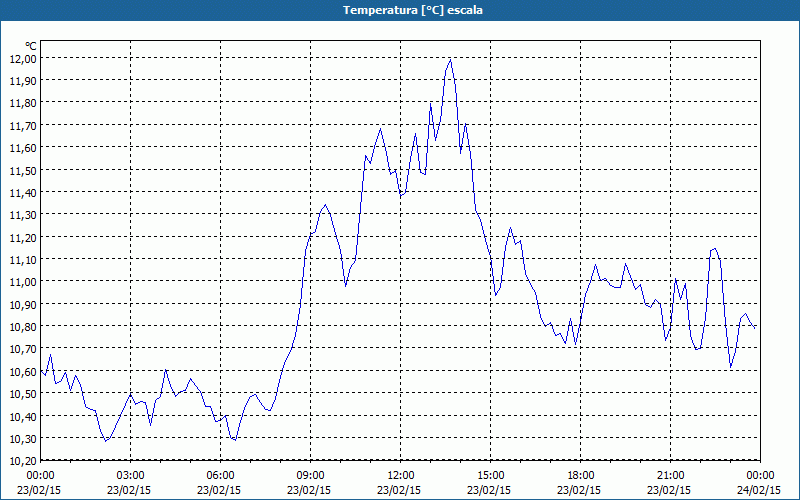Select the 10,20 y-axis label
Image resolution: width=800 pixels, height=500 pixels.
pos(23,461)
